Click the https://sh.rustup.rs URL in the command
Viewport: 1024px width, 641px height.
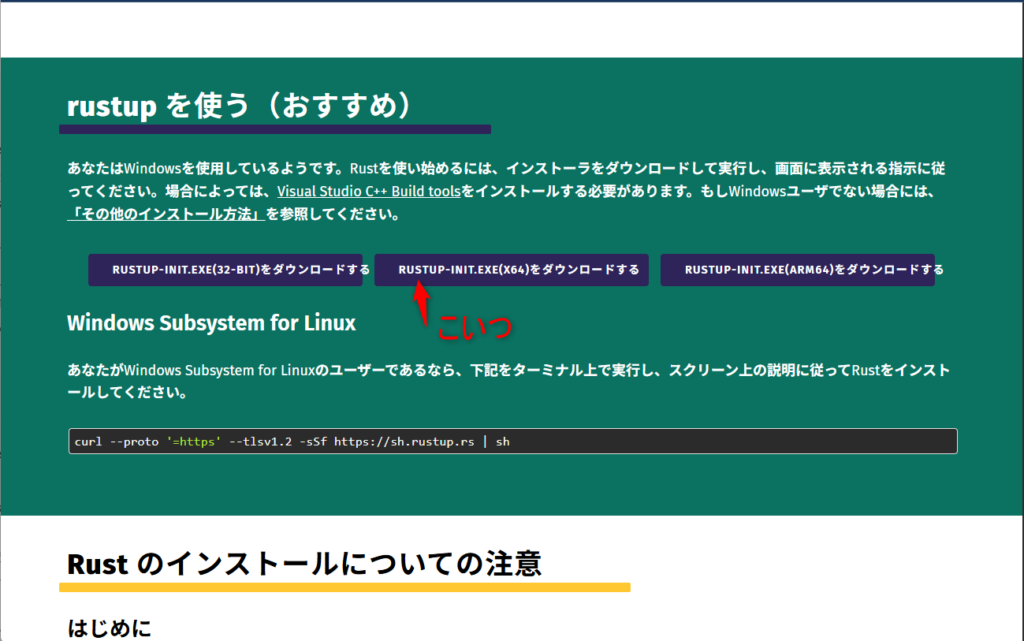(x=404, y=441)
